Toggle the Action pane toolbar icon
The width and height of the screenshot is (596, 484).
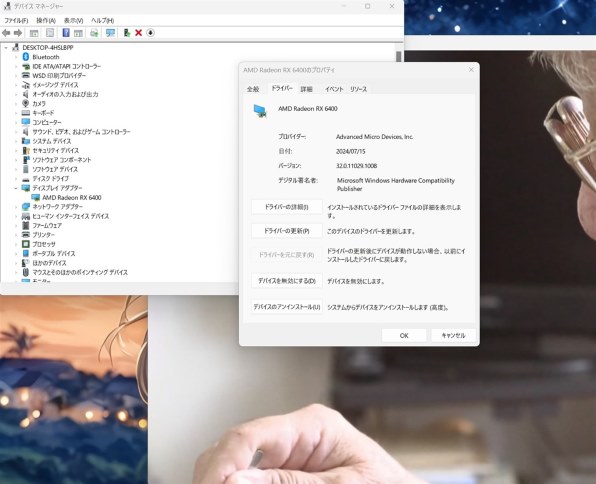[x=78, y=33]
